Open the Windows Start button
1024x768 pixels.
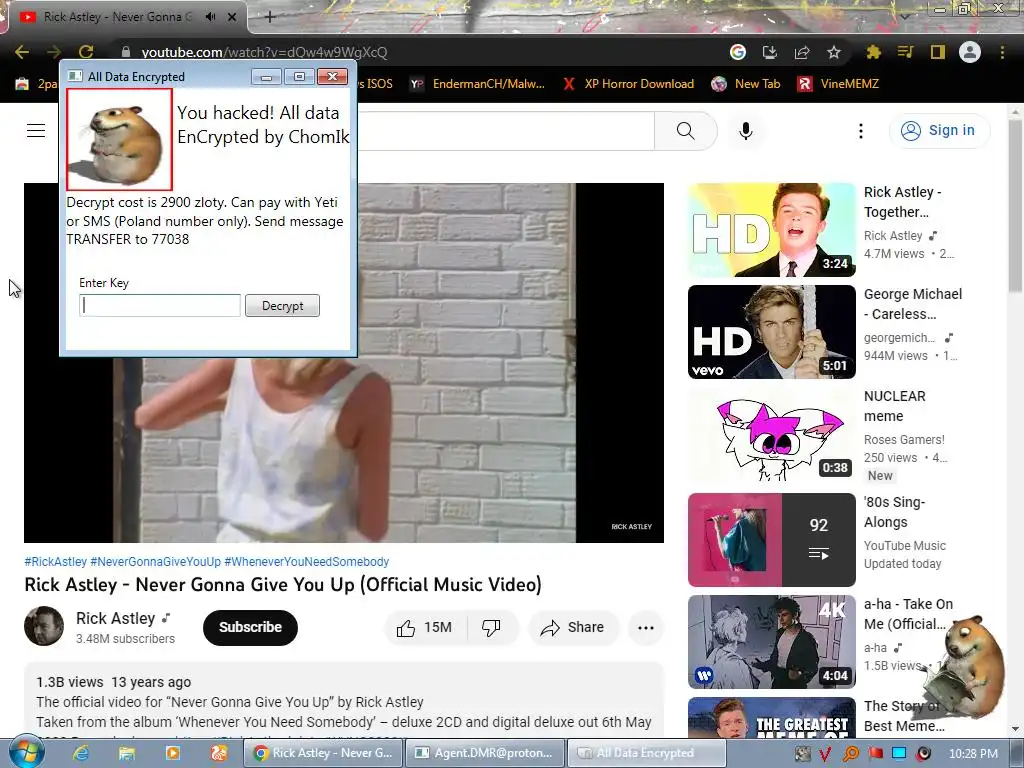point(25,752)
